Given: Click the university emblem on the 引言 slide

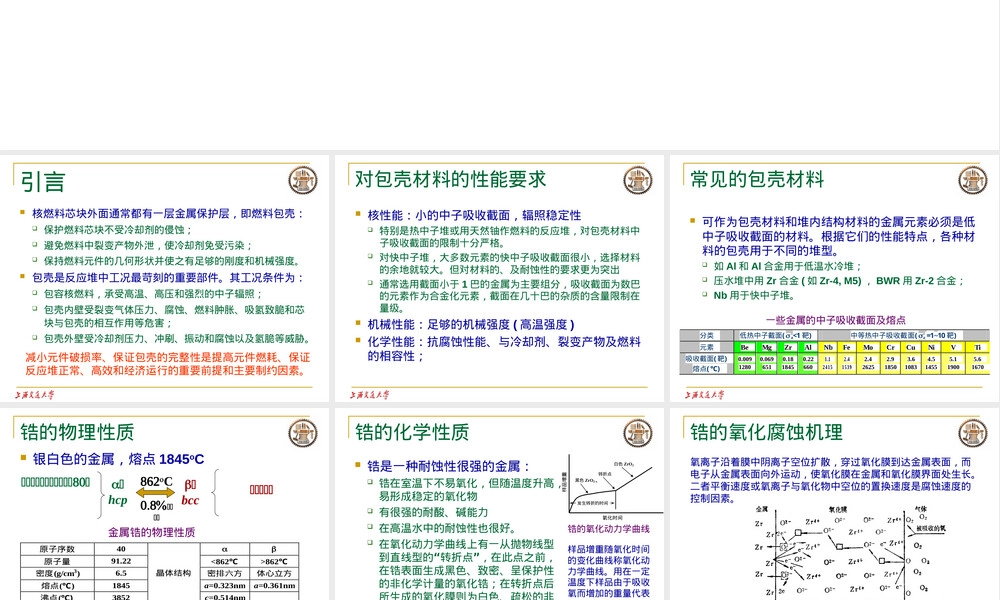Looking at the screenshot, I should [x=302, y=180].
